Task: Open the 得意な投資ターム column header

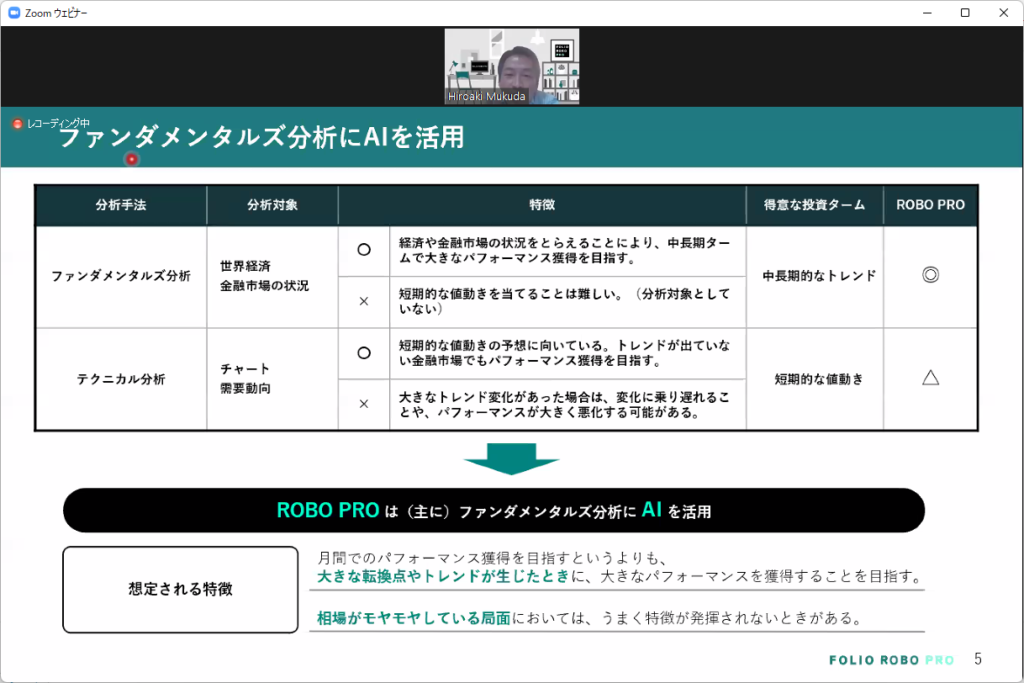Action: tap(812, 205)
